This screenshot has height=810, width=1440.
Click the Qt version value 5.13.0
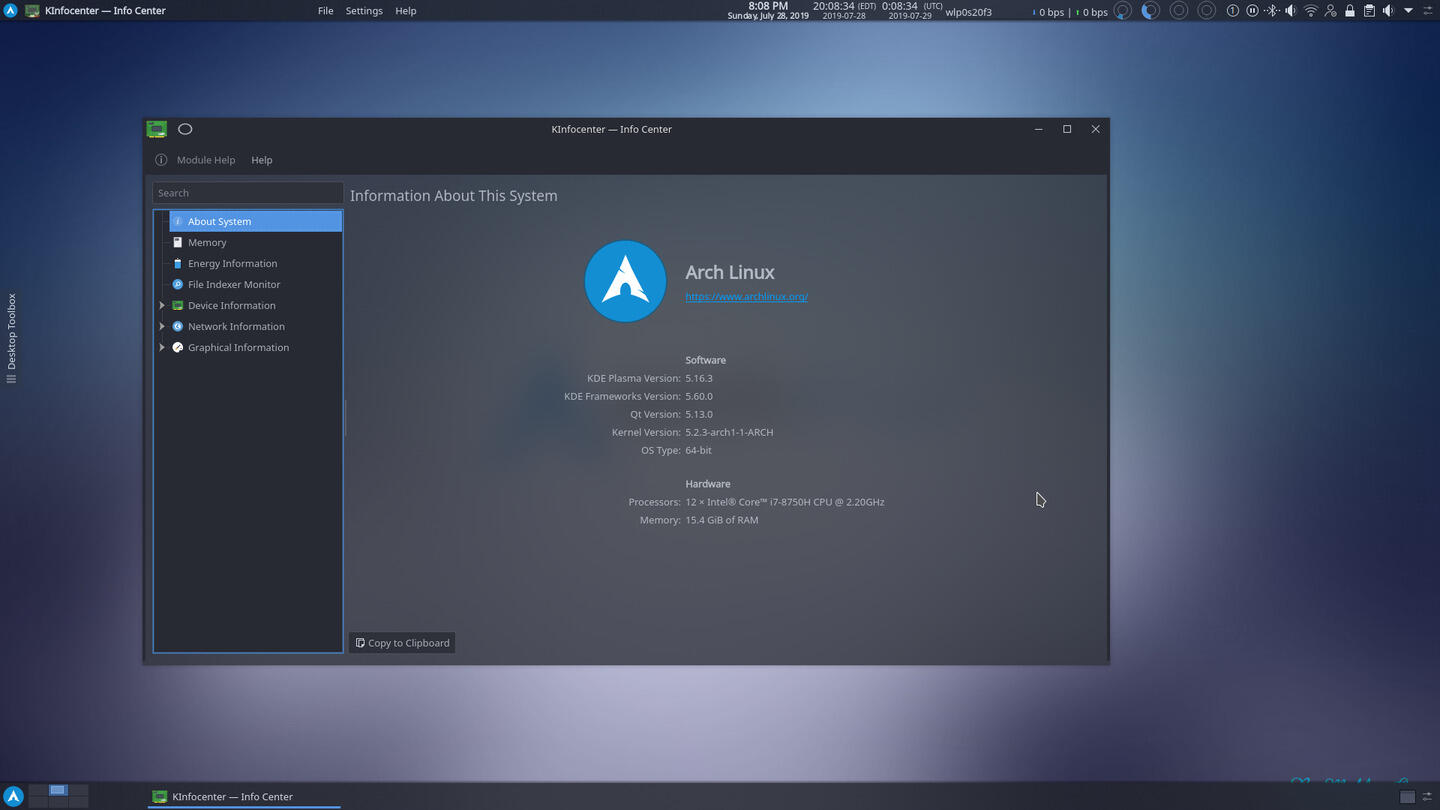pos(699,414)
